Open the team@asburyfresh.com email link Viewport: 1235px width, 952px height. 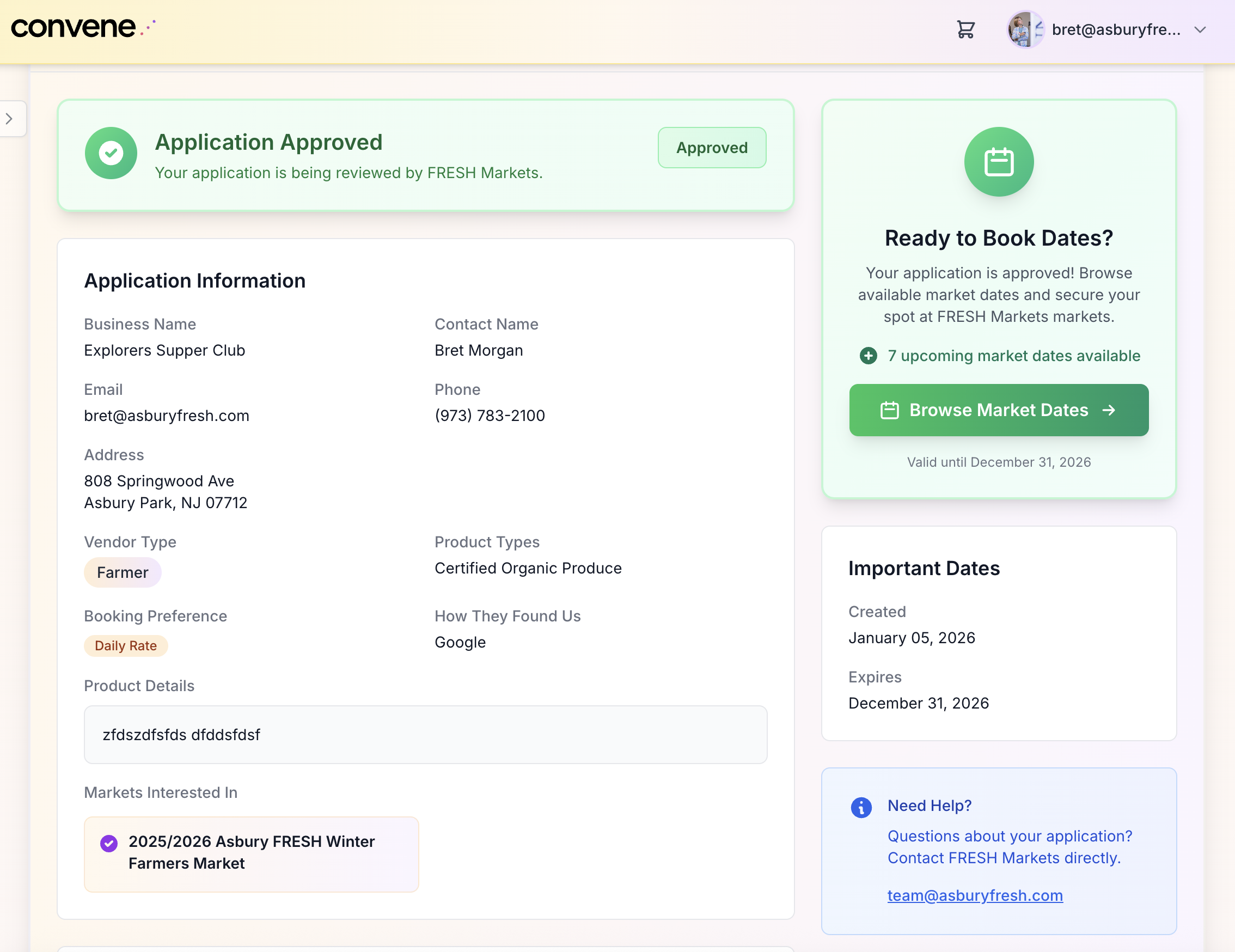974,895
